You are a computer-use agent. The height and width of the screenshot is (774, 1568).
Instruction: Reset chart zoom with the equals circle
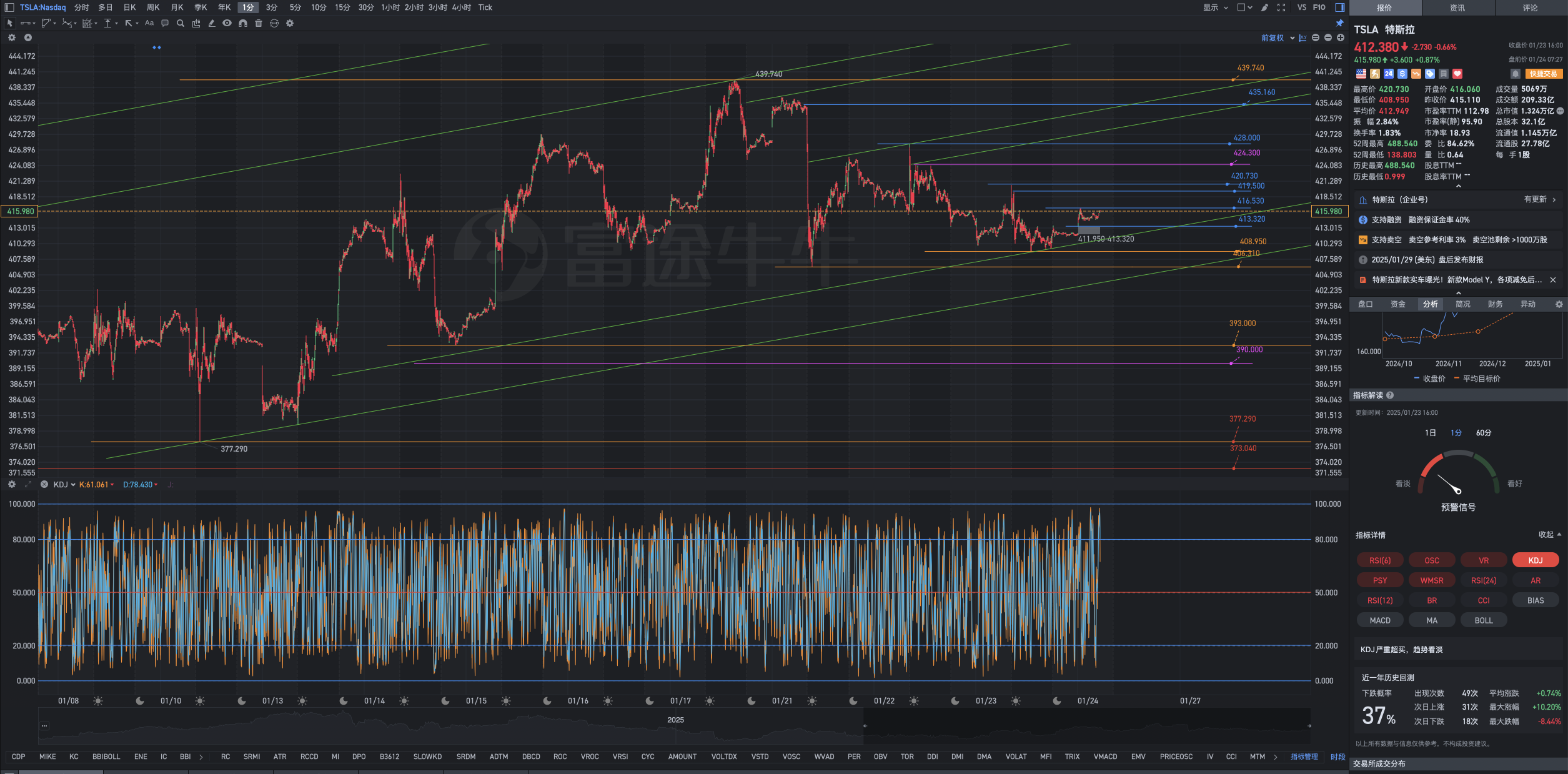[1316, 38]
